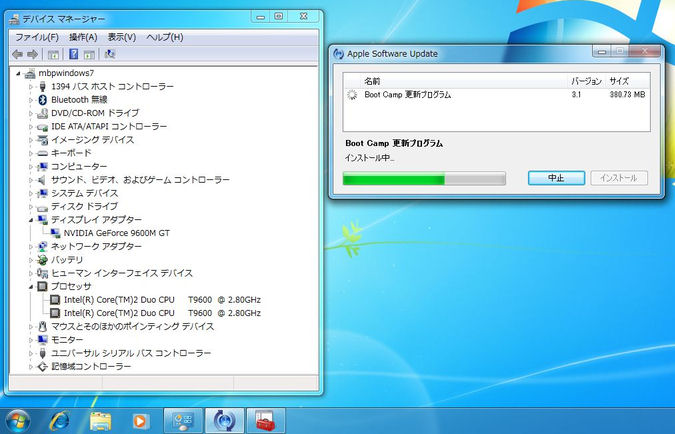Select NVIDIA GeForce 9600M GT device
Screen dimensions: 675x434
[x=117, y=233]
